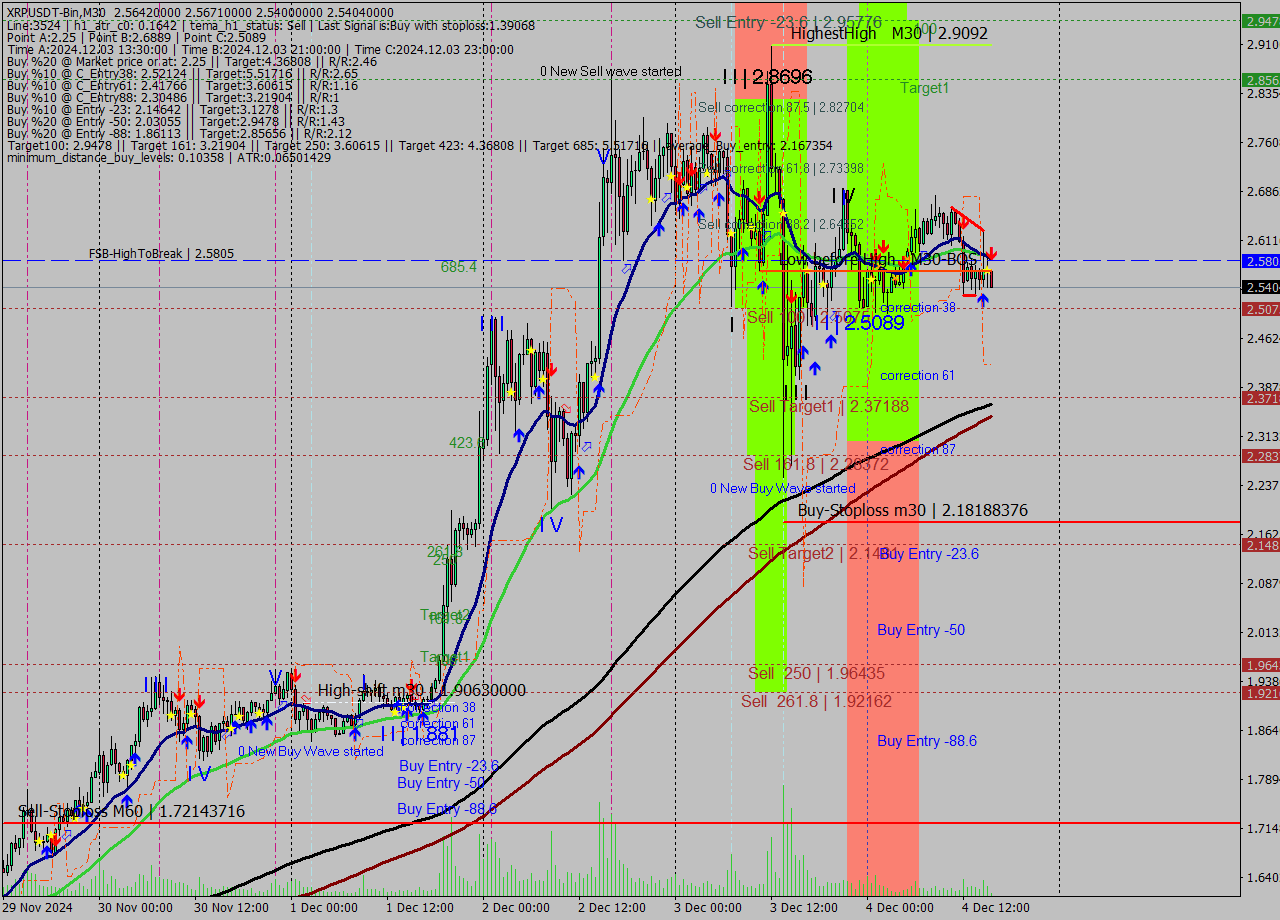Click the 29 Nov 2024 date label

[37, 908]
